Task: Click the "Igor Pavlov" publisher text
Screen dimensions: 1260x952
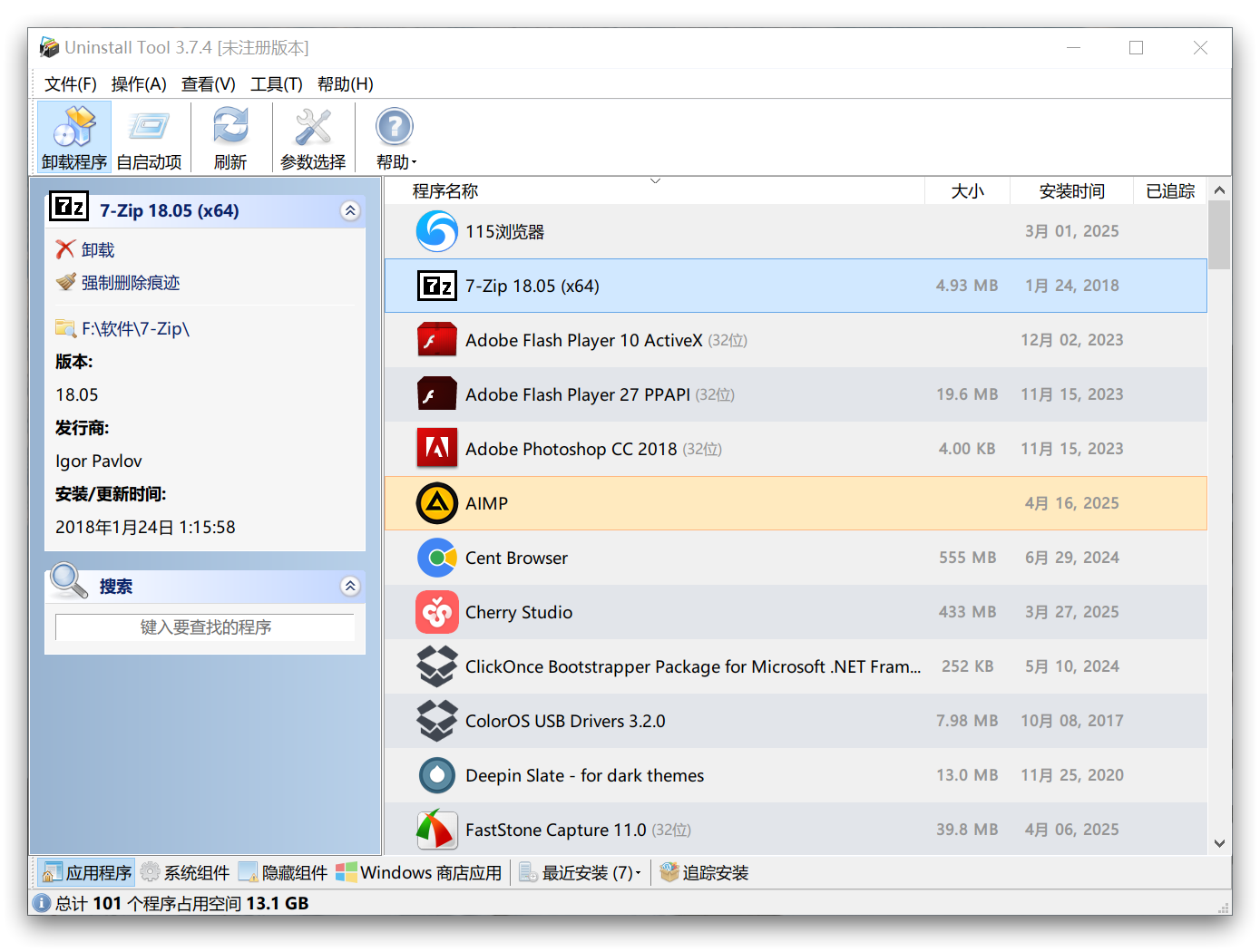Action: (x=99, y=461)
